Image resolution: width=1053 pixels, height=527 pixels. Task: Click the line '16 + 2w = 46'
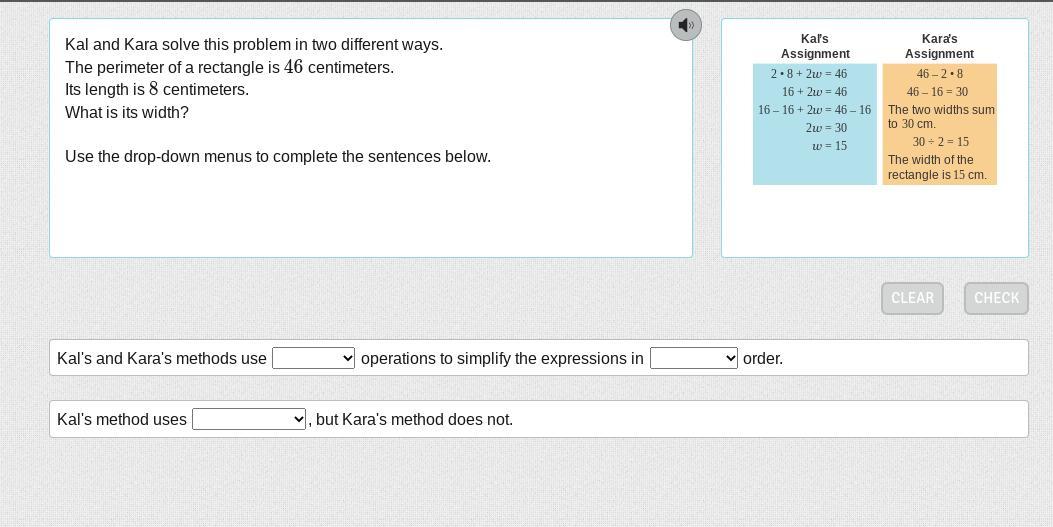point(814,92)
